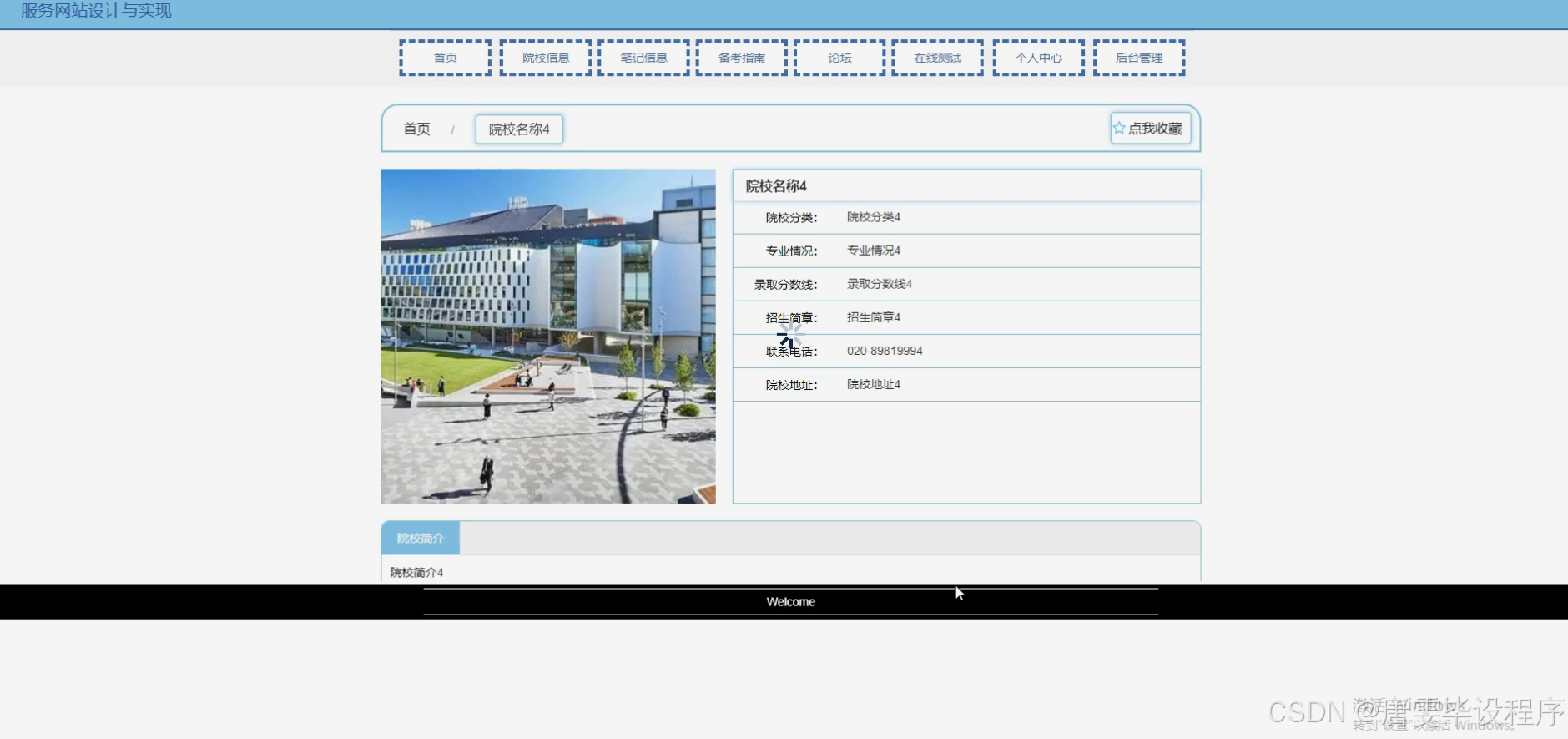Click the 专业情况4 value
The image size is (1568, 739).
pyautogui.click(x=874, y=251)
